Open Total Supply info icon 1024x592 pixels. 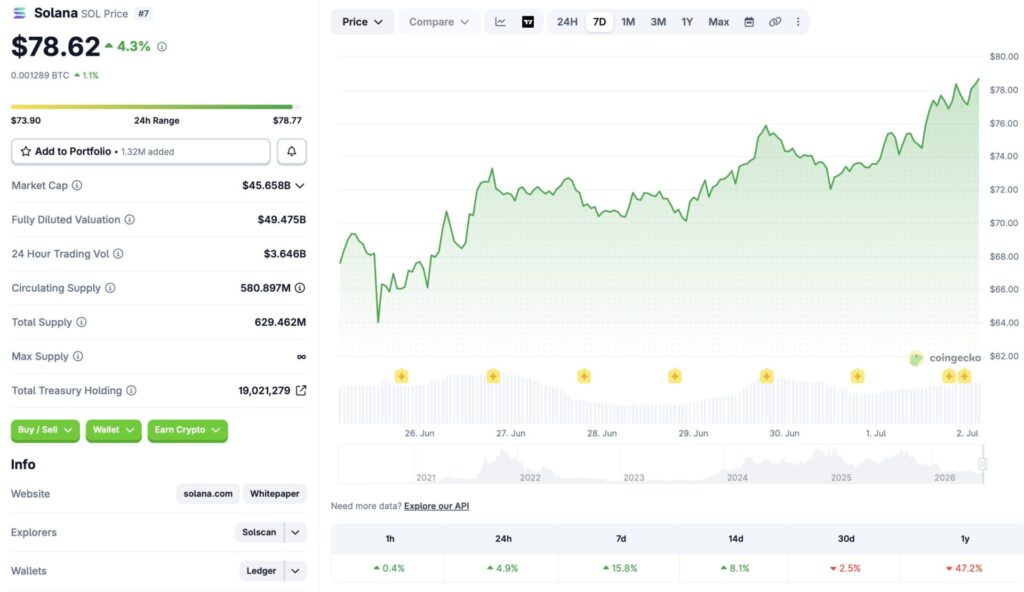(x=82, y=322)
